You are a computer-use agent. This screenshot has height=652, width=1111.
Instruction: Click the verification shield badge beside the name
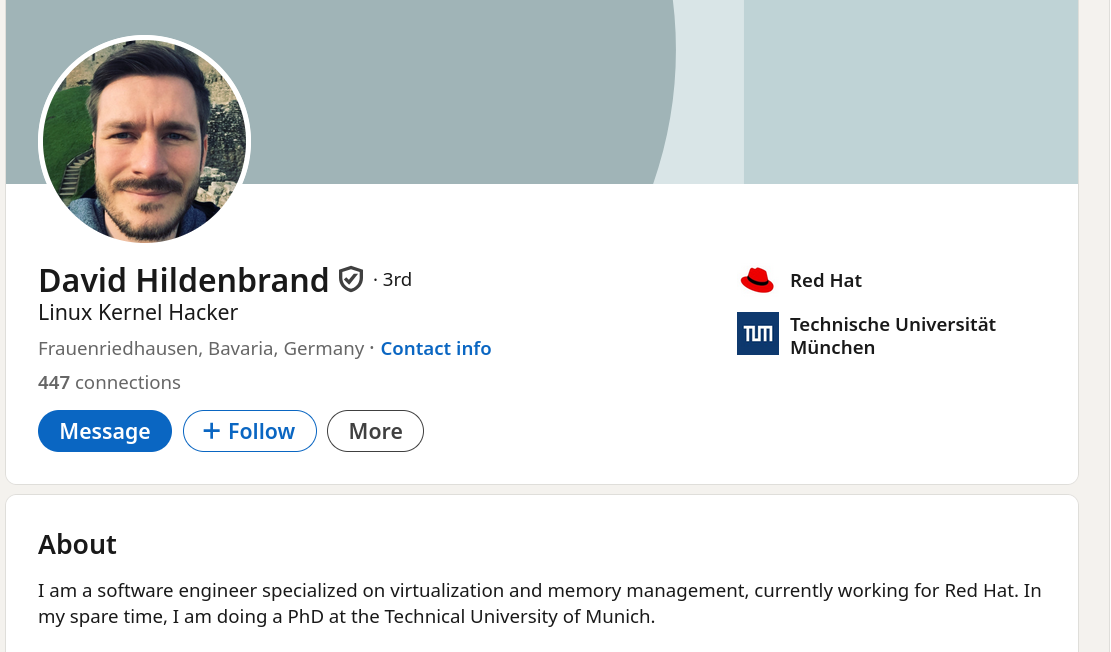pos(350,279)
